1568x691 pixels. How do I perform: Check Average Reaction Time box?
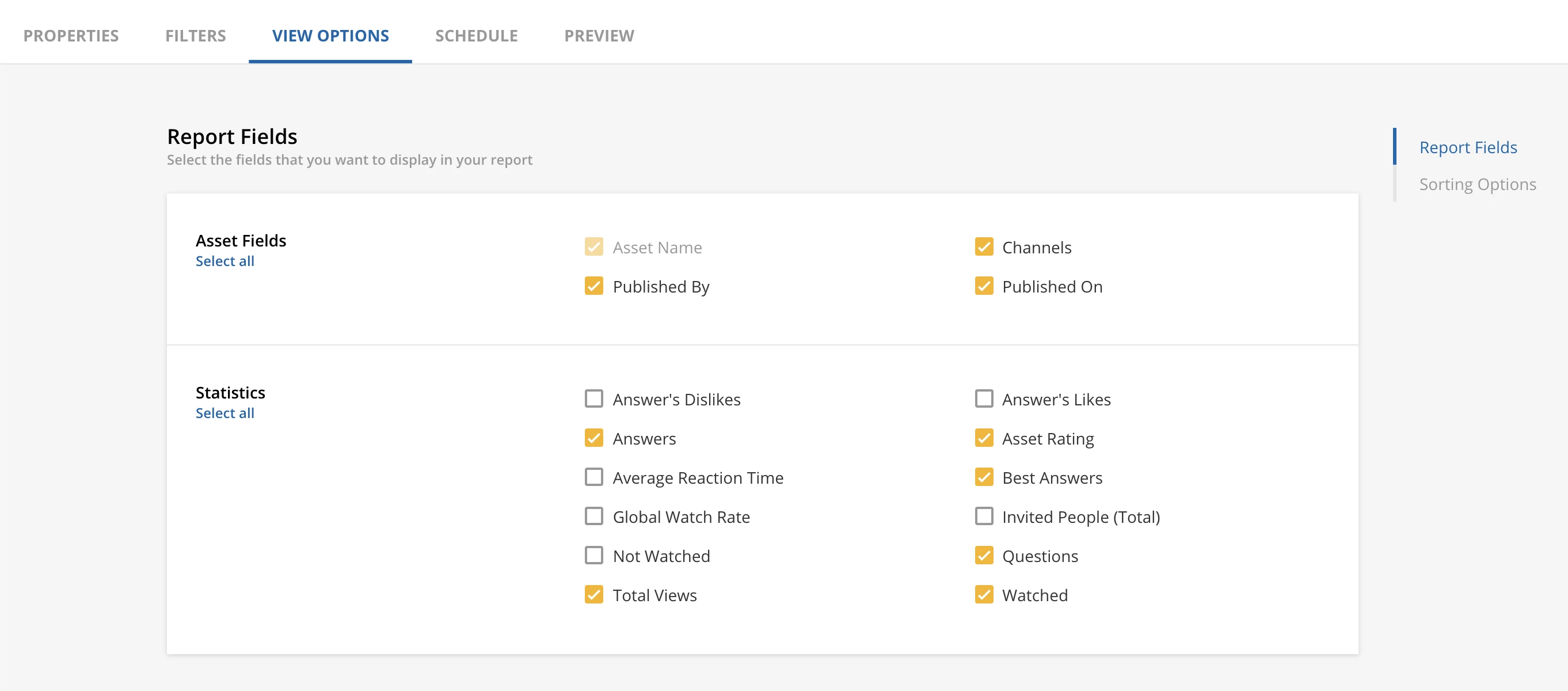593,477
